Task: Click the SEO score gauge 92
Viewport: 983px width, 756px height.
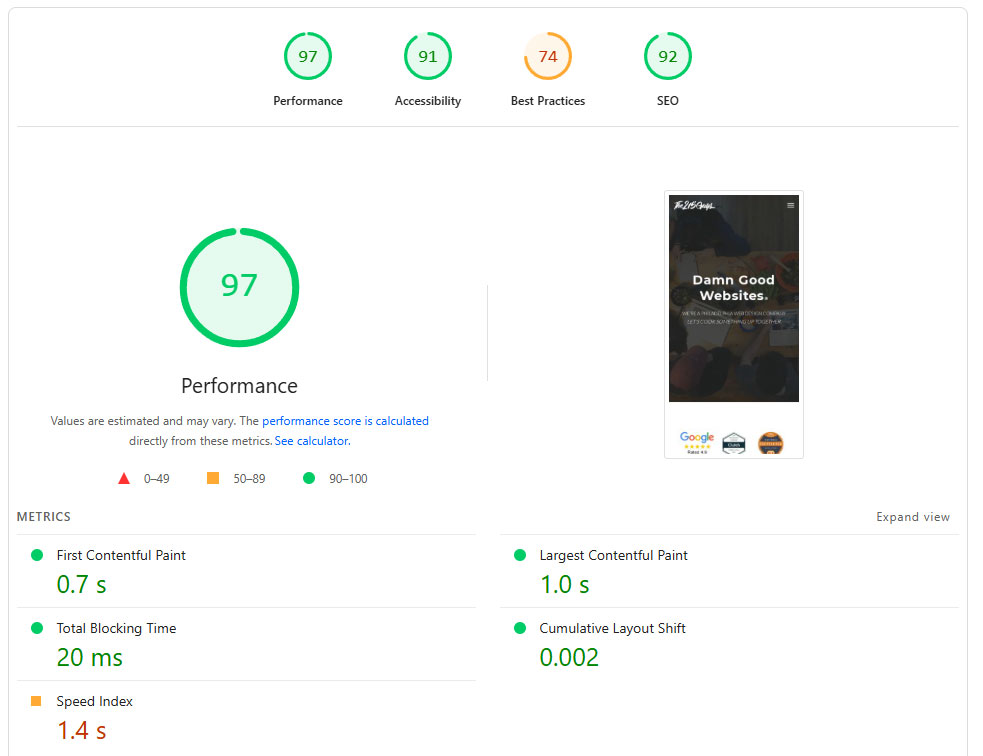Action: (x=668, y=57)
